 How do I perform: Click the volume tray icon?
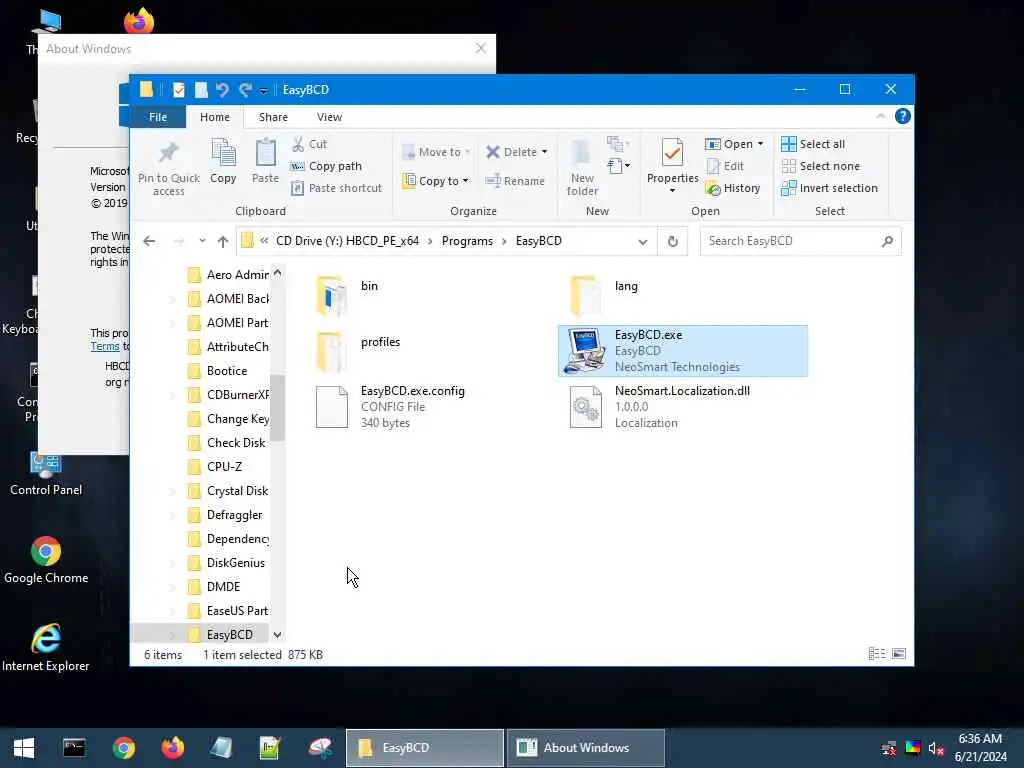pyautogui.click(x=936, y=748)
